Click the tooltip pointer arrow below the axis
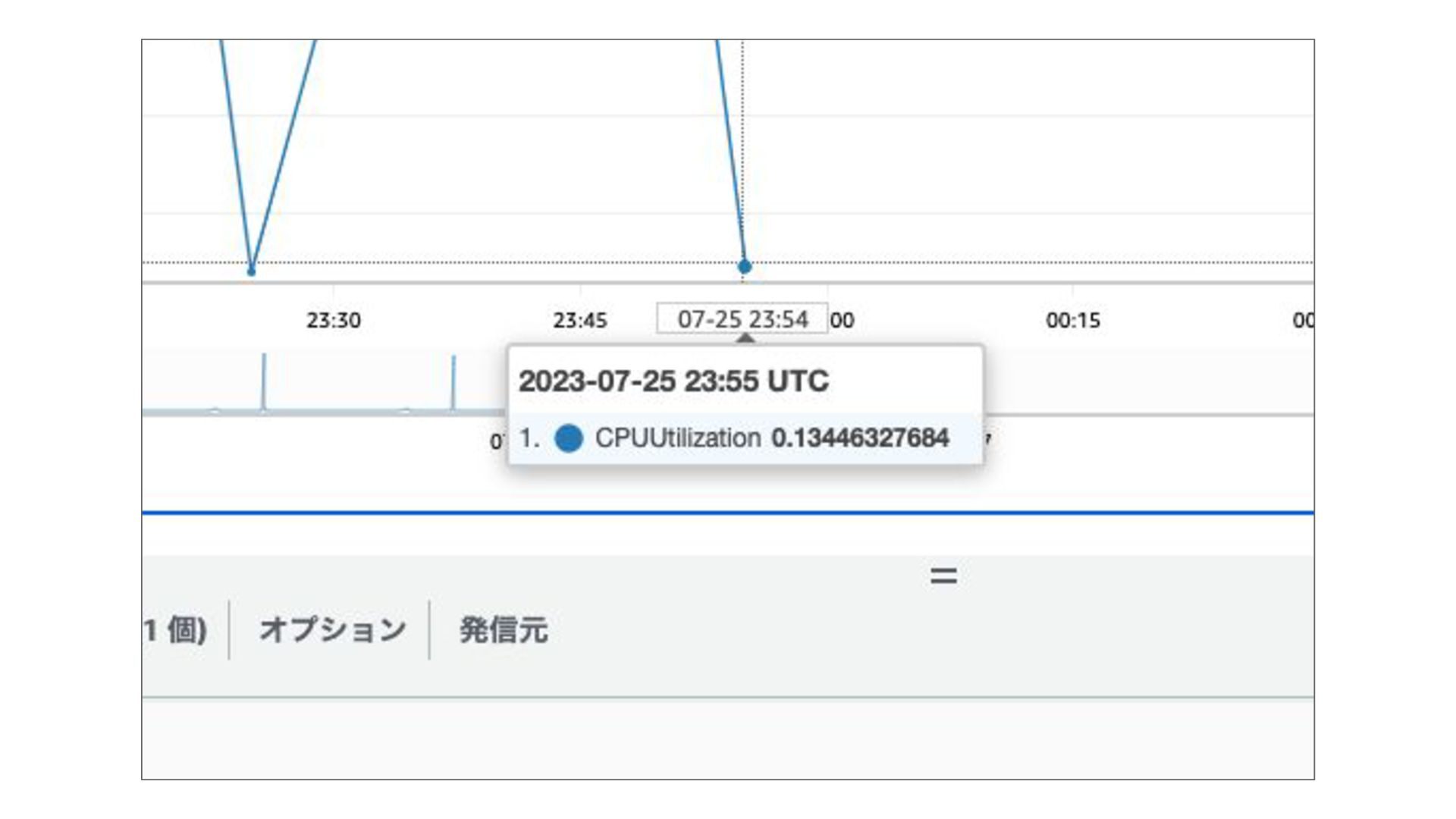Screen dimensions: 1456x819 pyautogui.click(x=745, y=338)
